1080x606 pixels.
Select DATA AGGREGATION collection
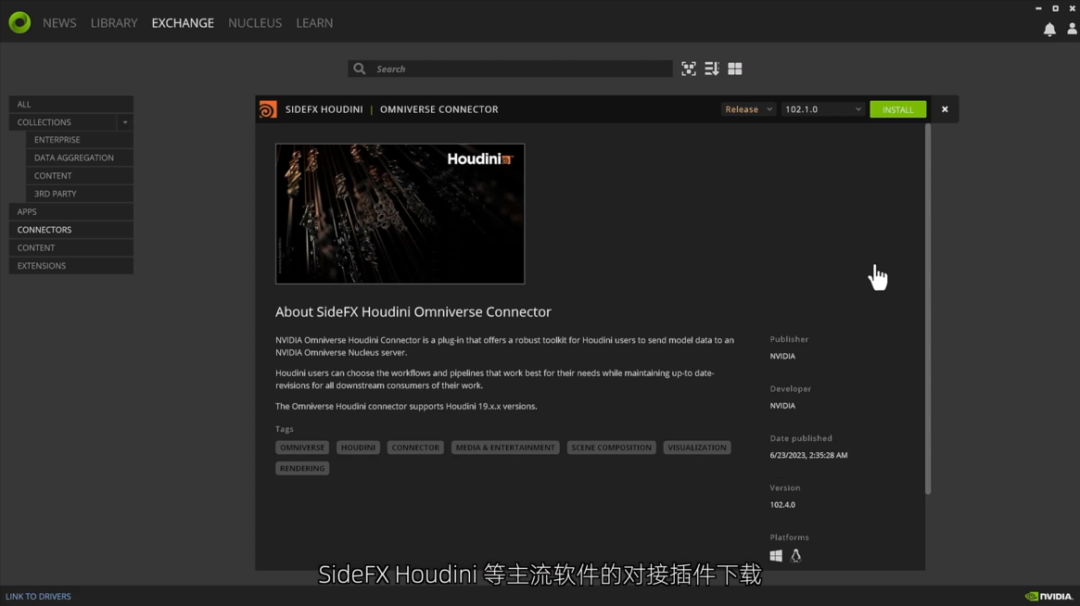(x=79, y=158)
